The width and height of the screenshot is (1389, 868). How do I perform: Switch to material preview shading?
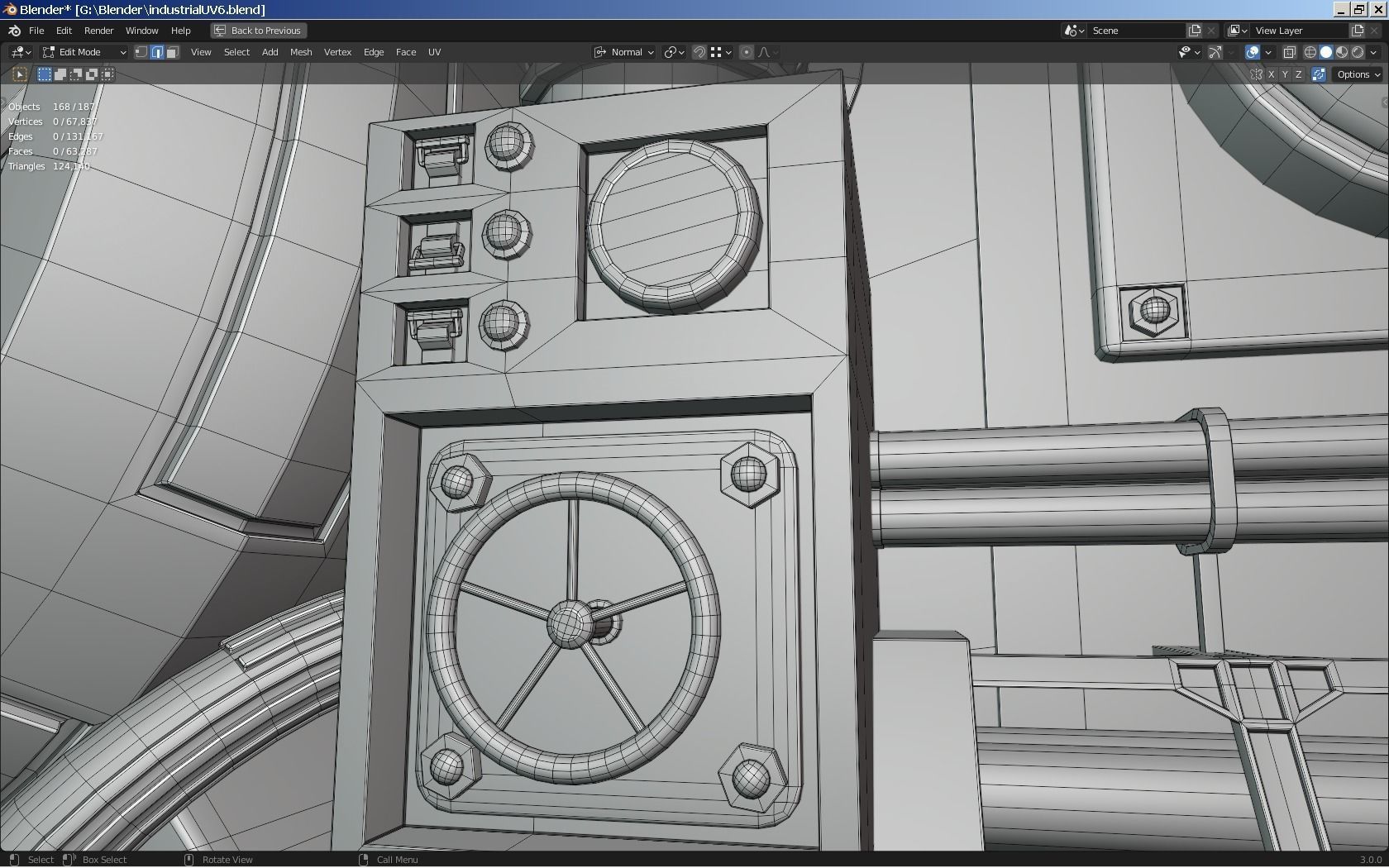pyautogui.click(x=1342, y=52)
